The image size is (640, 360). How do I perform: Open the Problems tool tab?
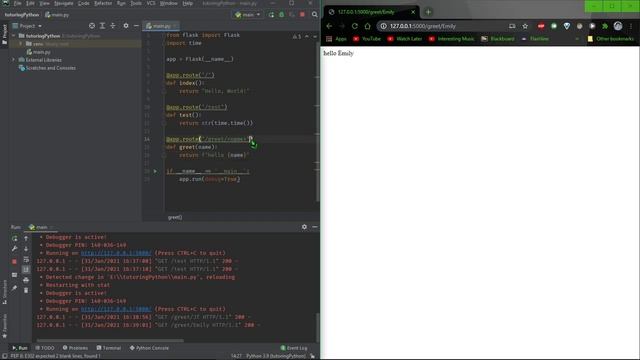pos(76,348)
